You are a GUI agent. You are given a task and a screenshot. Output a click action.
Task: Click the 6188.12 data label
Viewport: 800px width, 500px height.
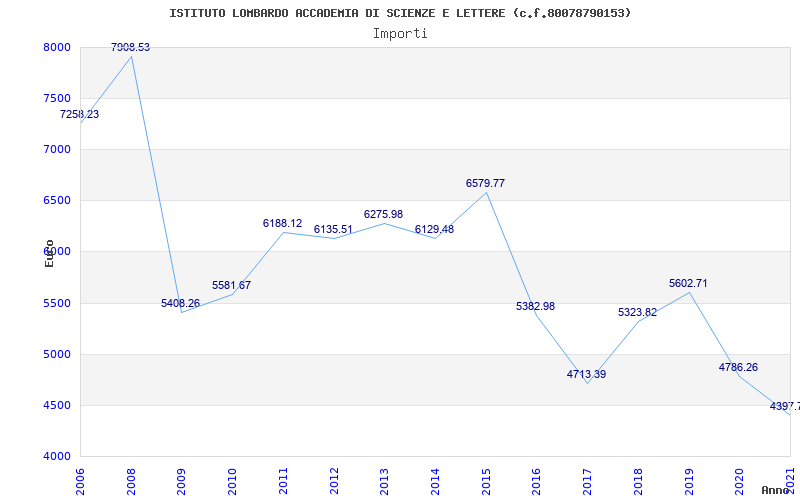pyautogui.click(x=282, y=223)
